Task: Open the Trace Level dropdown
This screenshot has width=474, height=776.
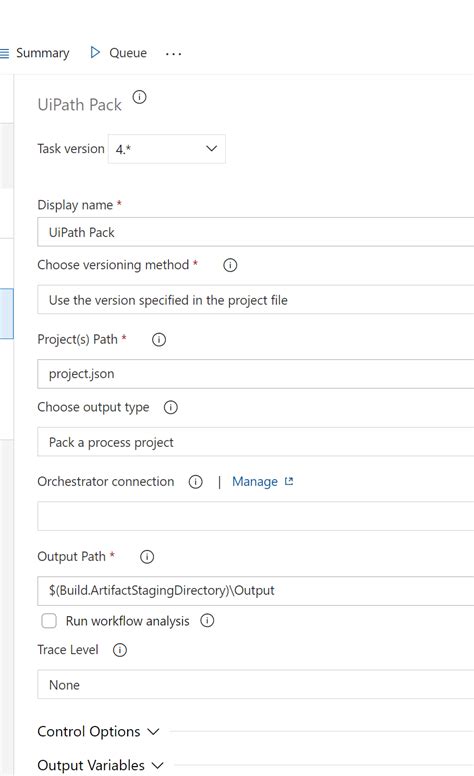Action: [x=255, y=684]
